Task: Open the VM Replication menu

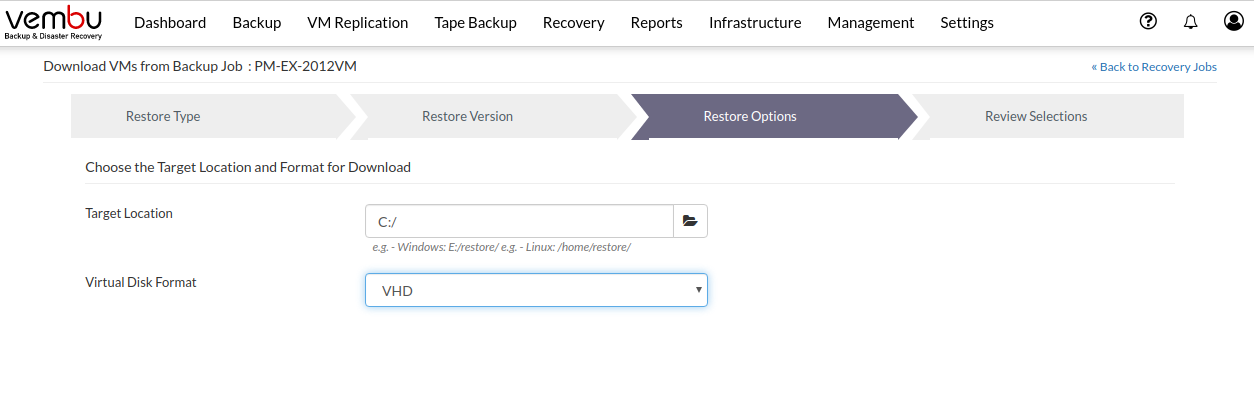Action: click(357, 22)
